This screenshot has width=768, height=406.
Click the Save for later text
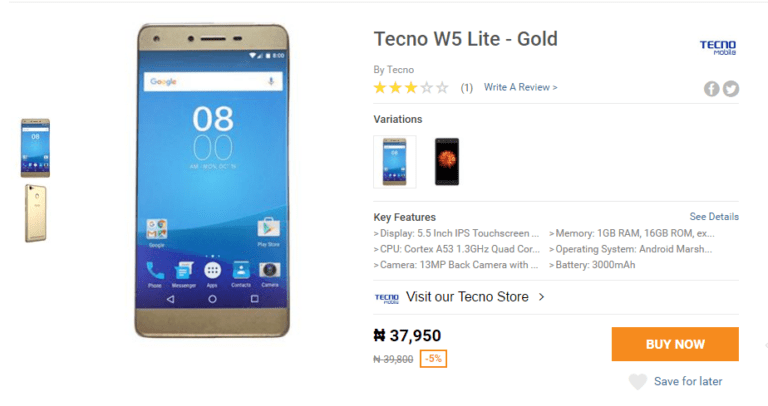(688, 381)
